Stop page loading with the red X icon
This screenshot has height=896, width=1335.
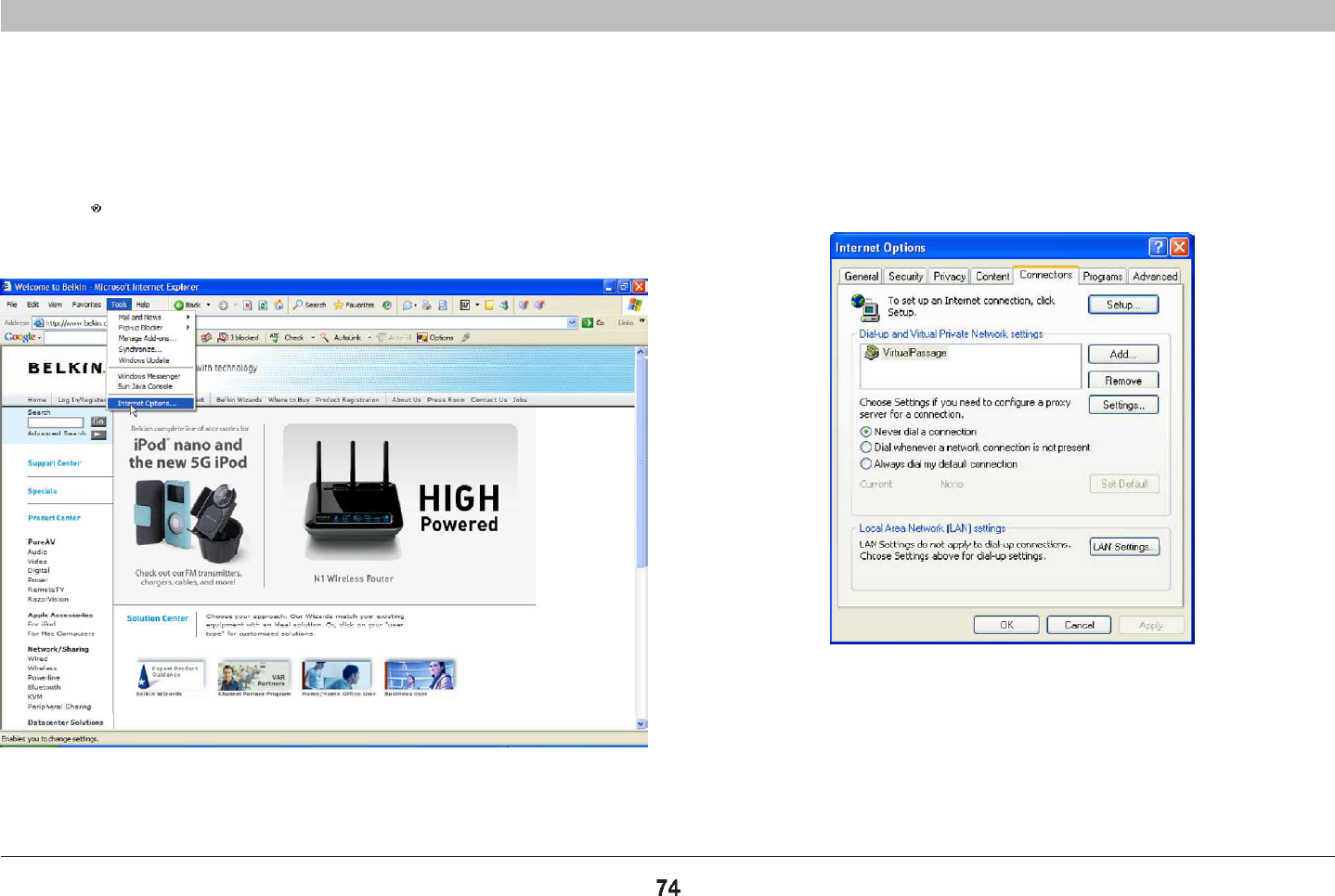coord(248,305)
